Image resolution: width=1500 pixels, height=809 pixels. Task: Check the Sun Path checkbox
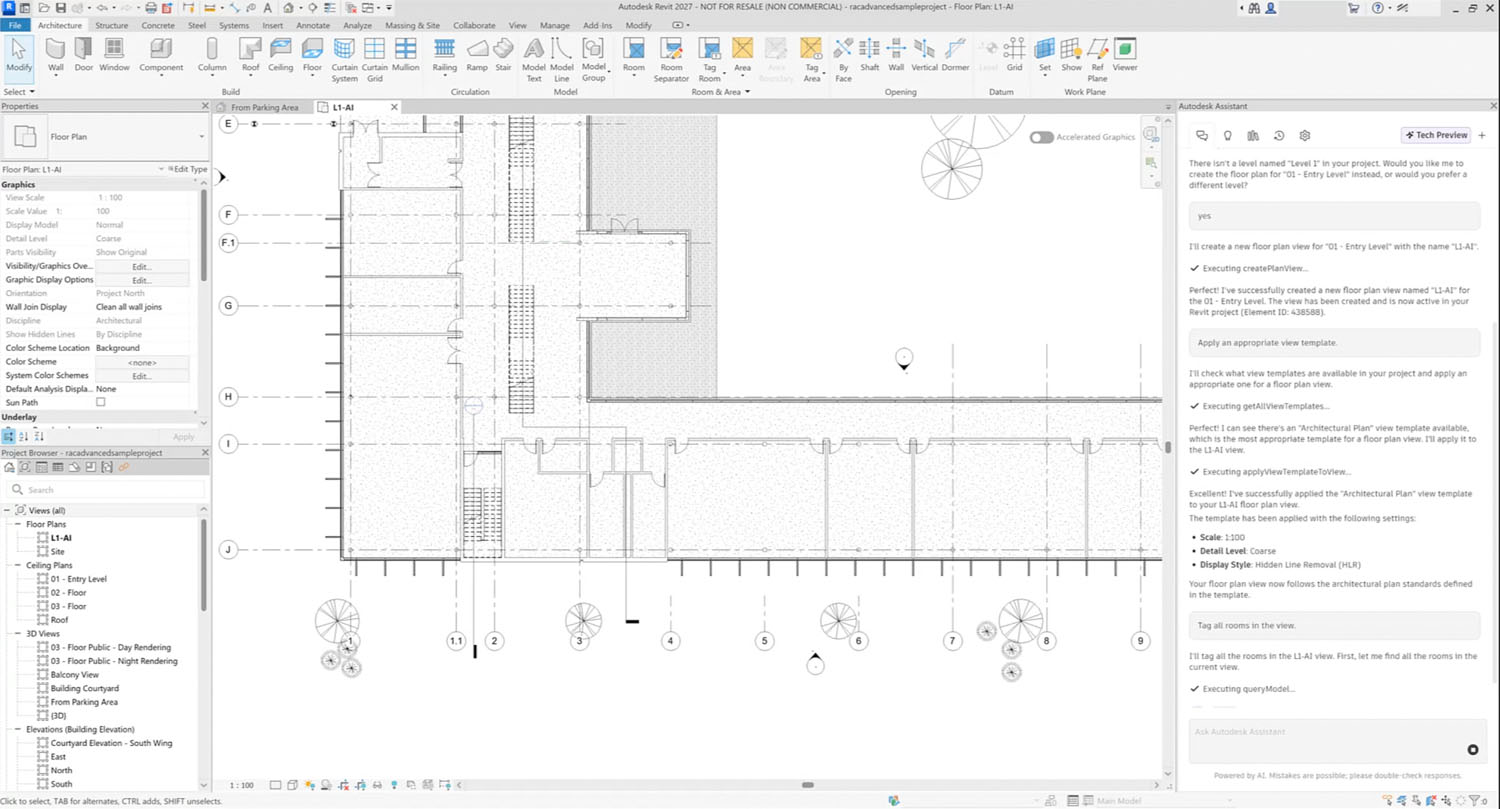pos(100,402)
